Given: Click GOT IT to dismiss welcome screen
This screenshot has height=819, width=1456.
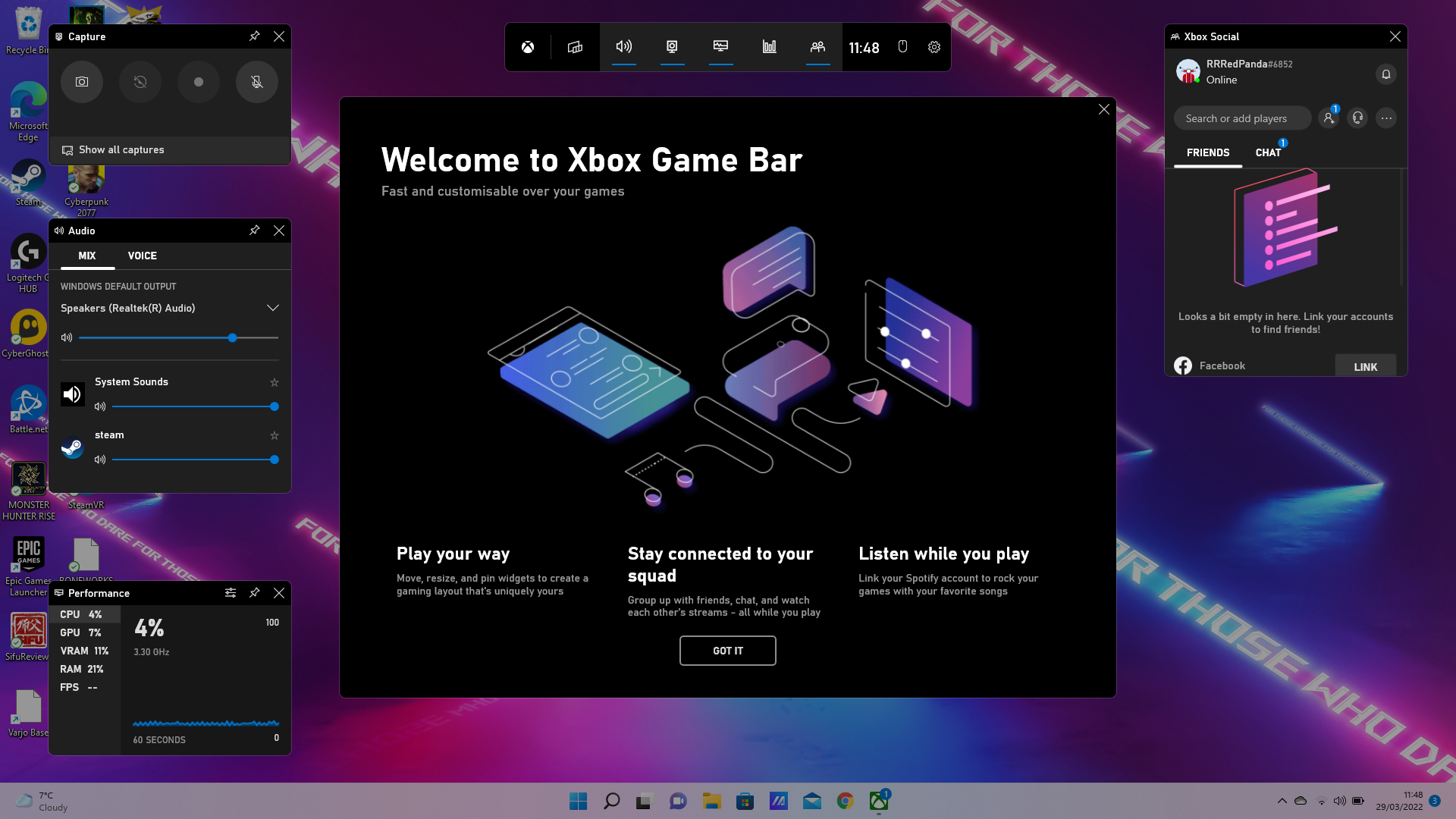Looking at the screenshot, I should click(727, 650).
